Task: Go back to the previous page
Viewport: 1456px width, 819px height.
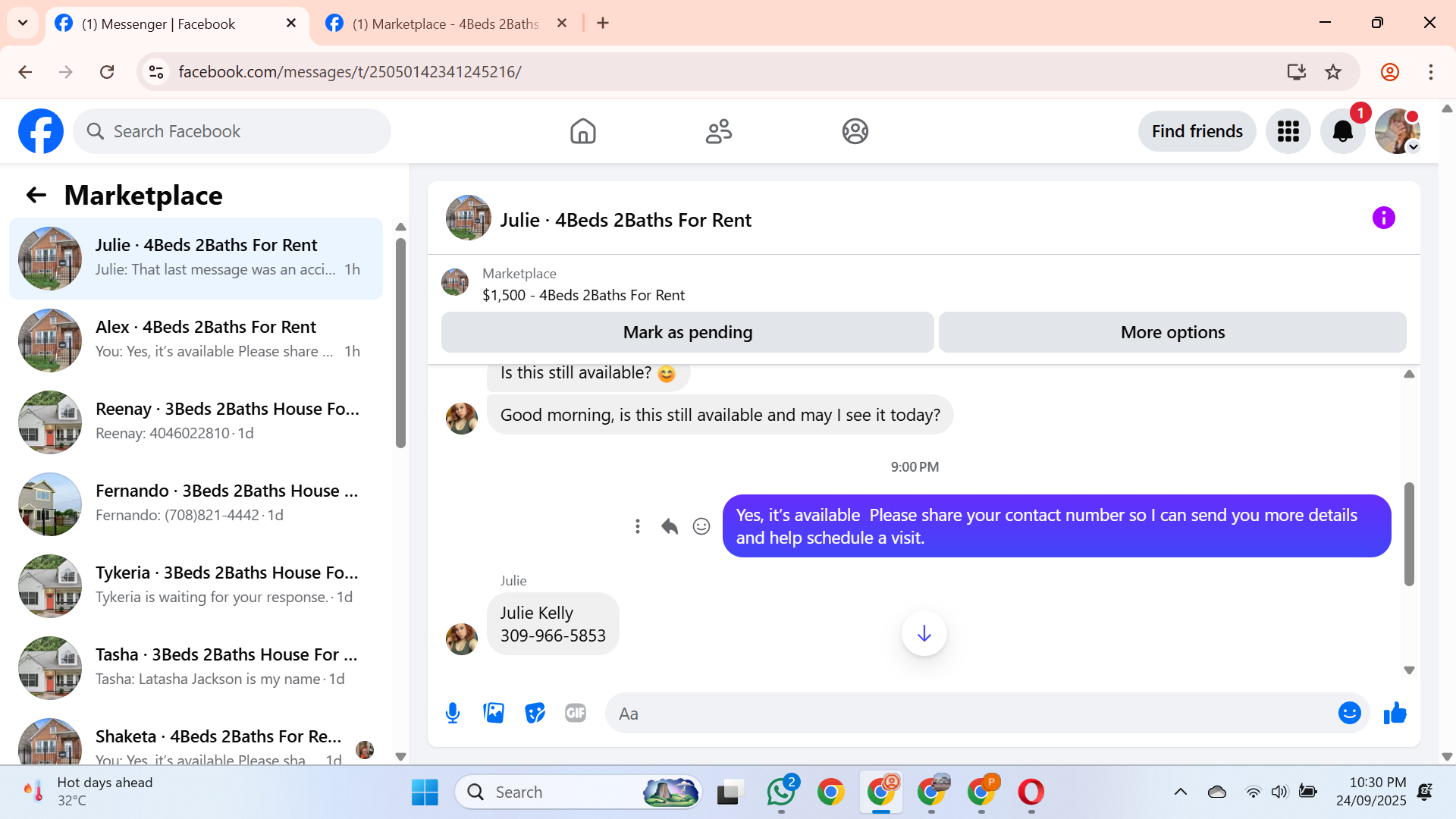Action: (25, 72)
